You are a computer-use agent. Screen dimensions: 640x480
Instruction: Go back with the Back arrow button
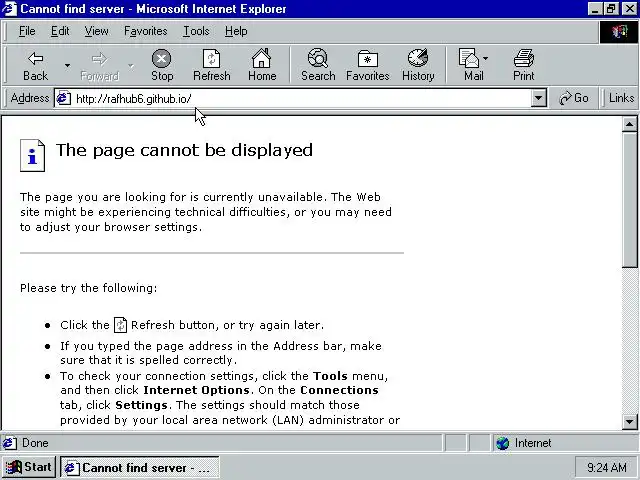[x=36, y=65]
